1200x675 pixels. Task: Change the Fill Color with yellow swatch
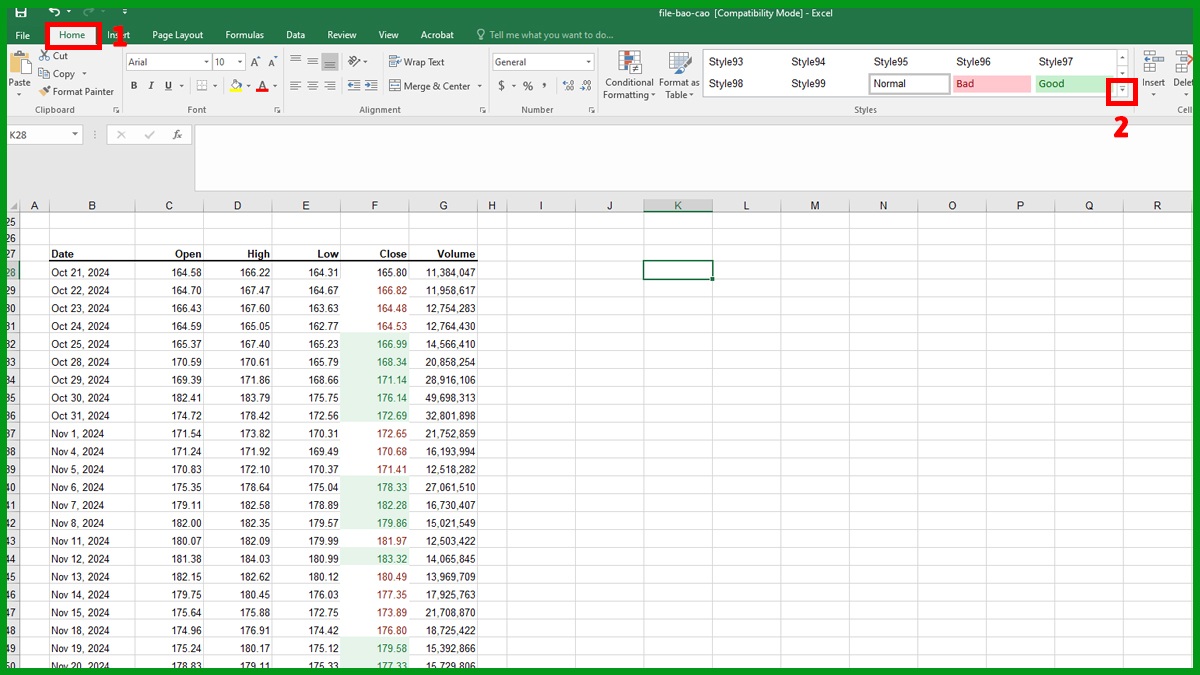coord(238,86)
